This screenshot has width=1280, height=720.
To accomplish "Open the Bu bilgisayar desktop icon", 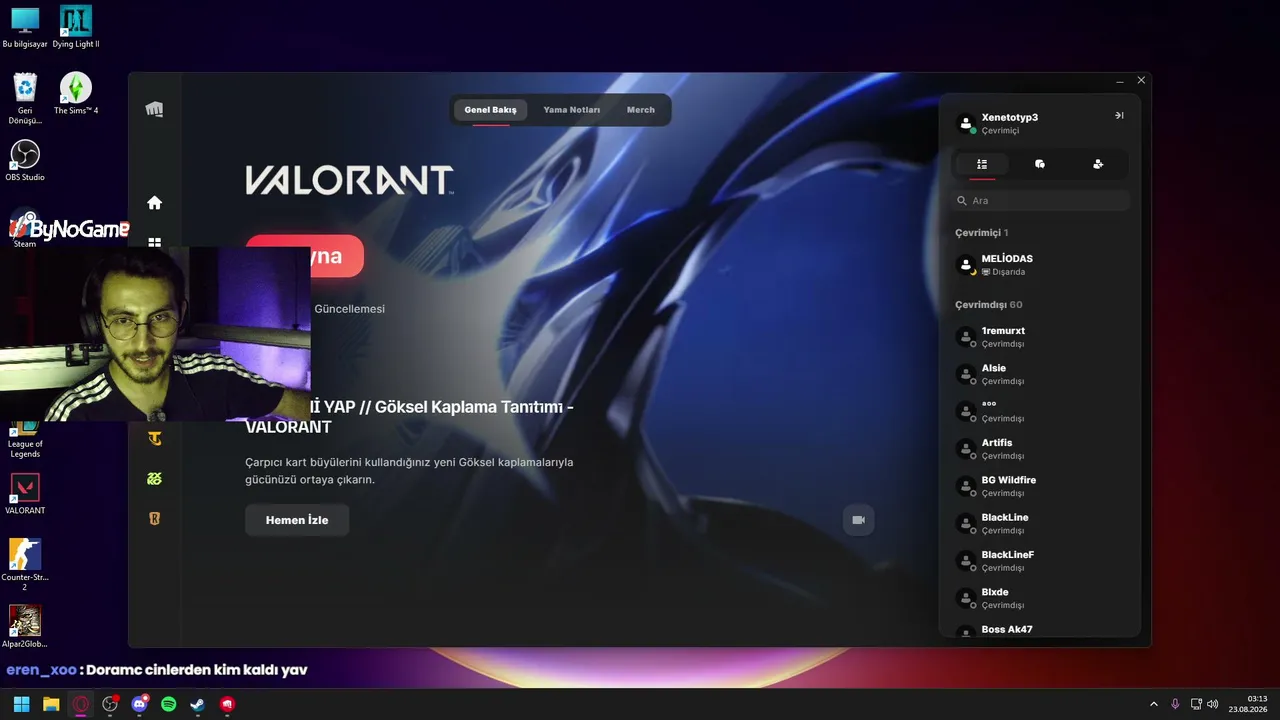I will tap(25, 27).
